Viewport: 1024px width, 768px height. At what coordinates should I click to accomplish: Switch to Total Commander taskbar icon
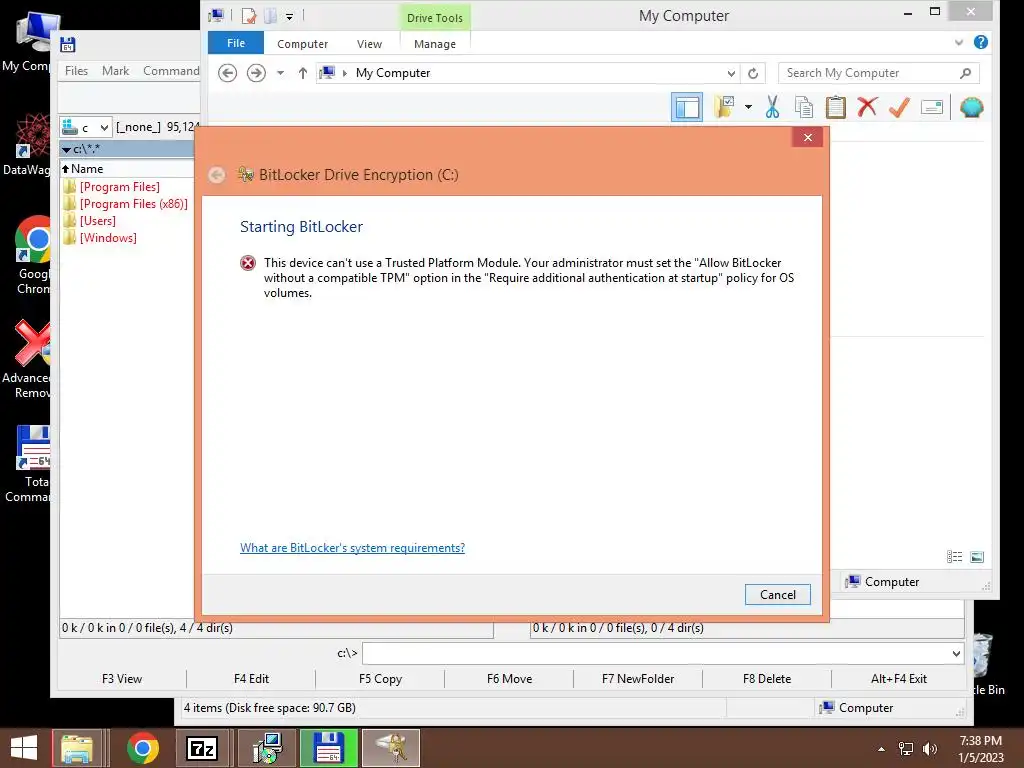[x=328, y=748]
